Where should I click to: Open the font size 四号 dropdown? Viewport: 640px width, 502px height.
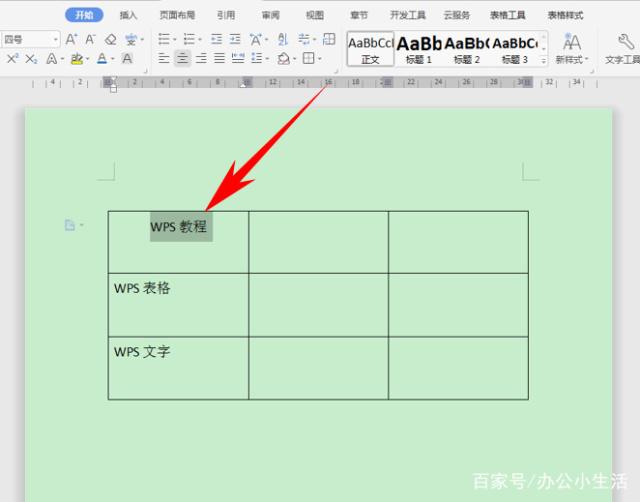tap(56, 40)
